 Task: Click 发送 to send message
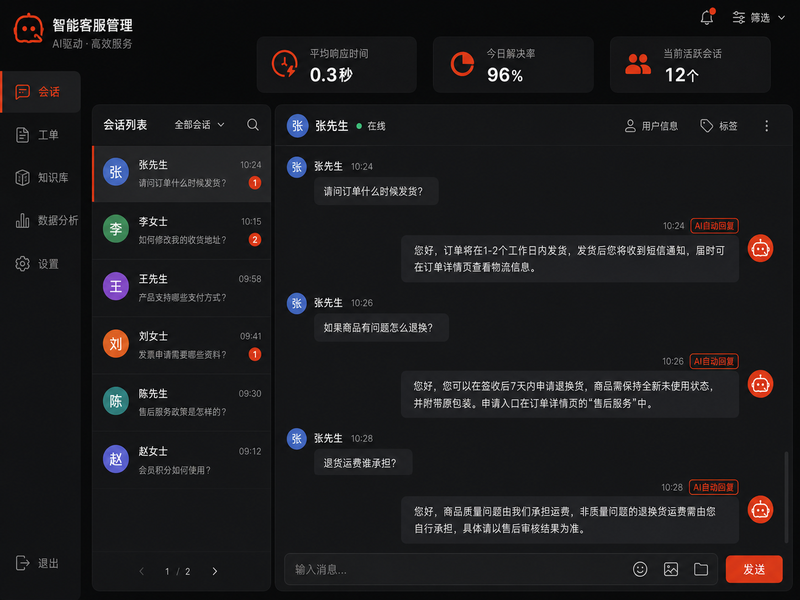pos(754,569)
